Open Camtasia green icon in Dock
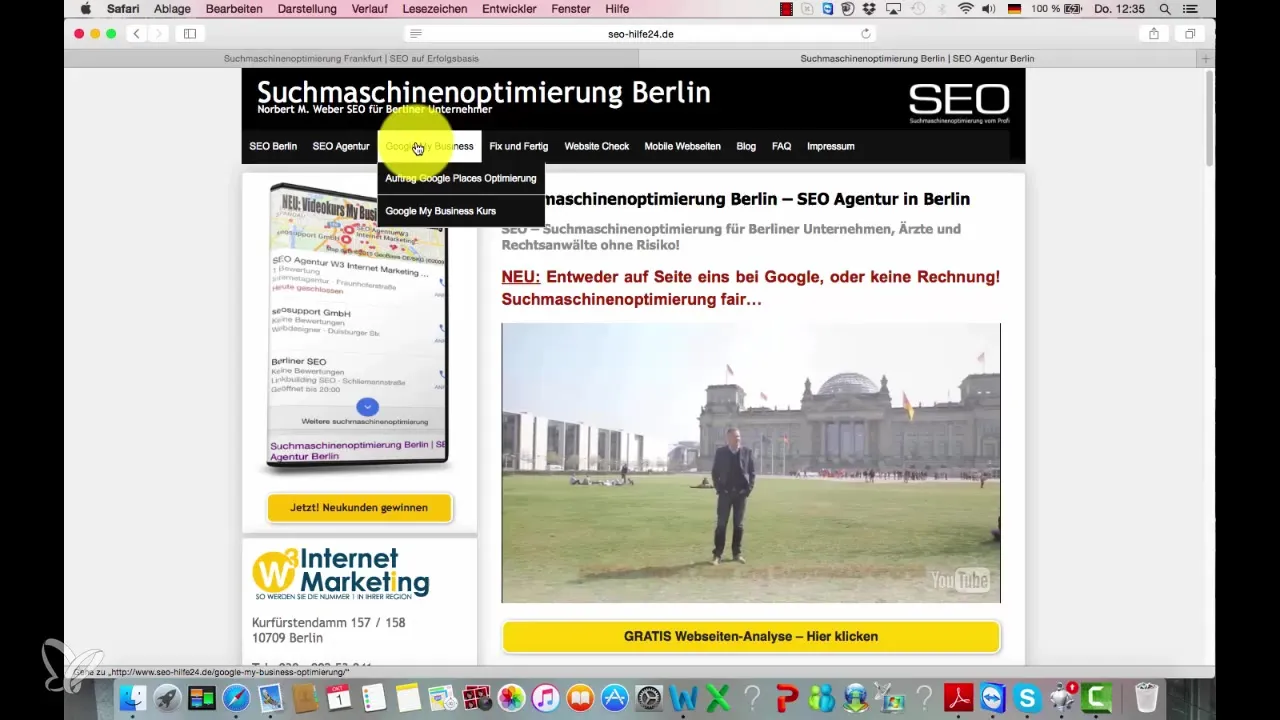Screen dimensions: 1280x720 pos(1097,697)
